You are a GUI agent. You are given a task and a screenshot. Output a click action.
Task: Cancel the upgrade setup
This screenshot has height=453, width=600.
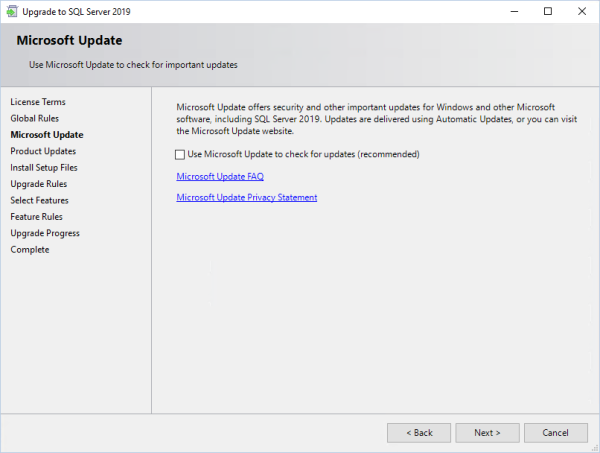[x=556, y=433]
